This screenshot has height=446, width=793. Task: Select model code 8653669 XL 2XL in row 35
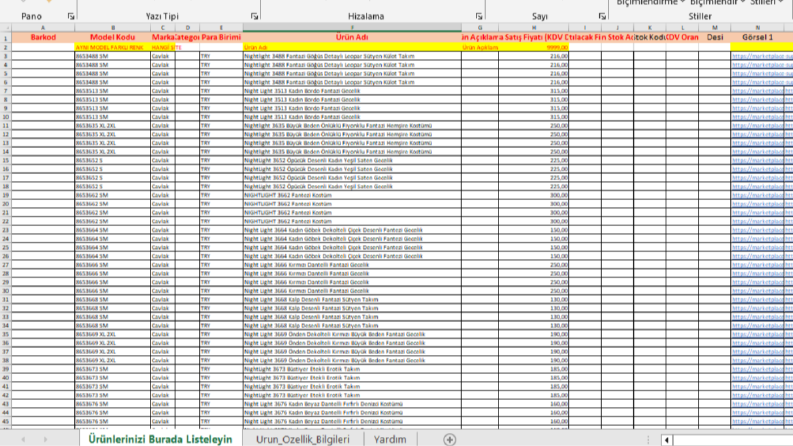[x=112, y=334]
